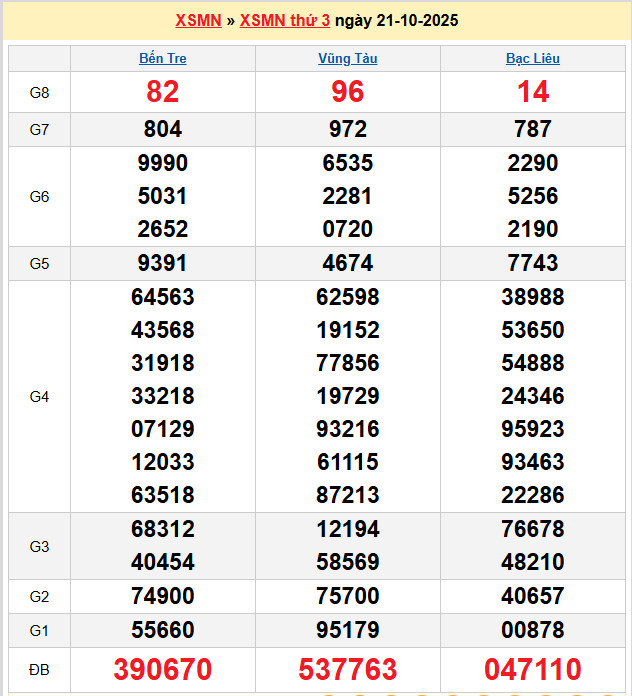Open the XSMN thứ 3 link
This screenshot has height=696, width=632.
(x=284, y=20)
